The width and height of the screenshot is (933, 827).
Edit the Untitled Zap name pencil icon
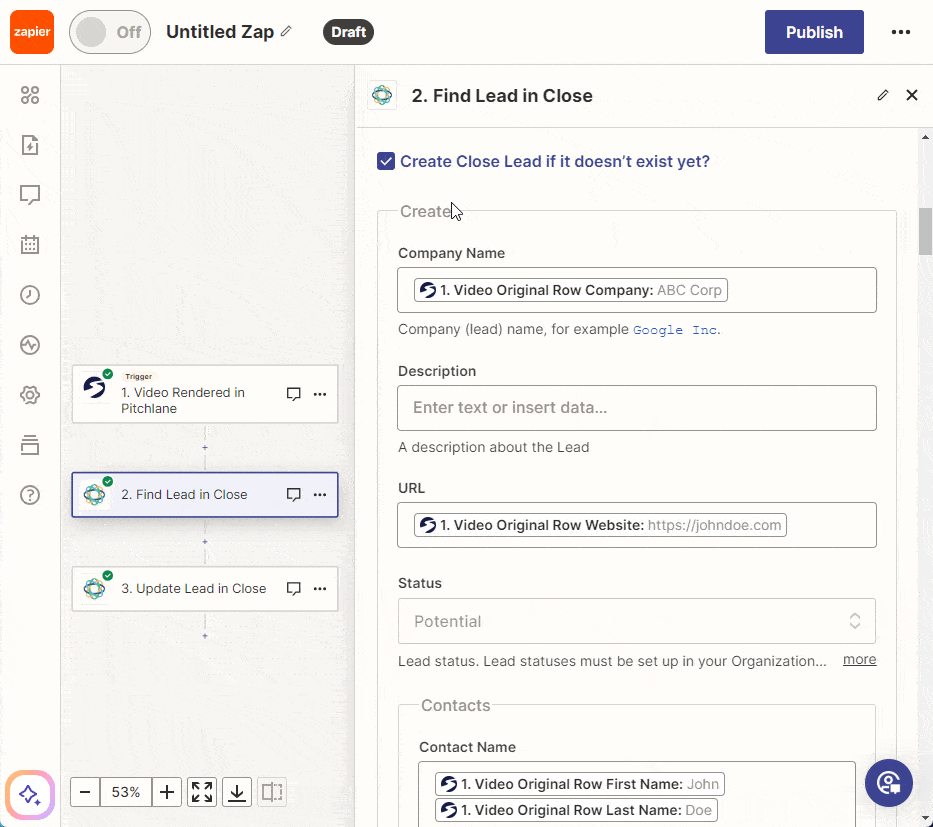(286, 32)
